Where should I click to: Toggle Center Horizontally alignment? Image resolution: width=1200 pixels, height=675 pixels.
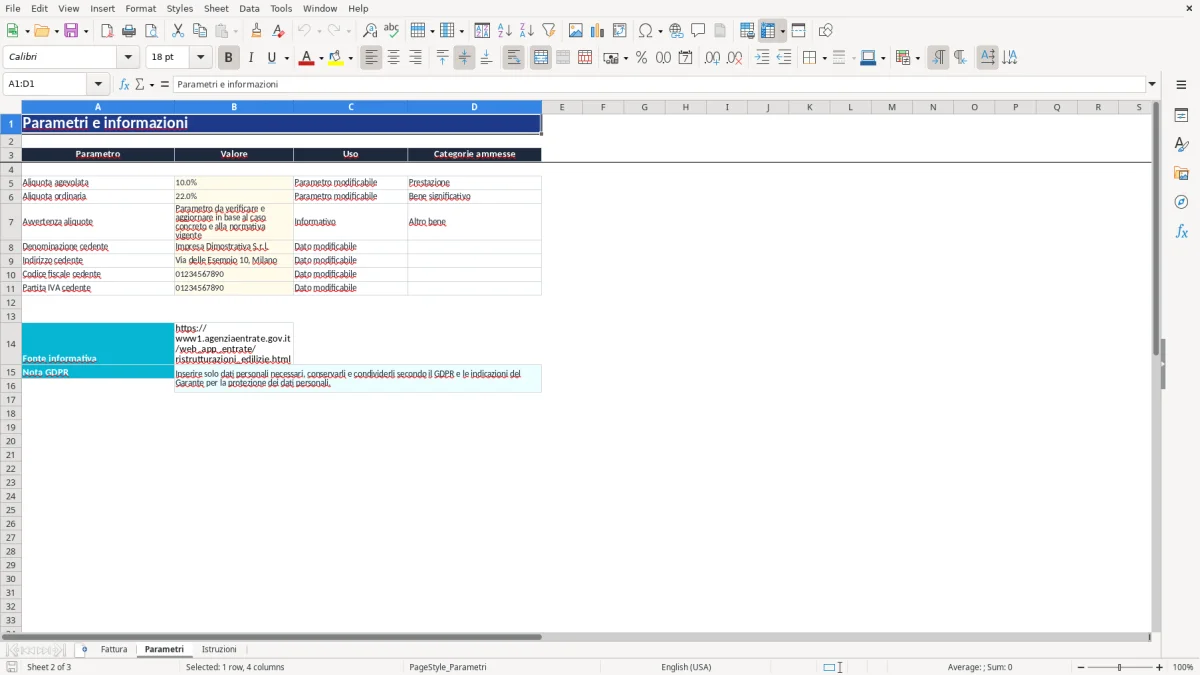pyautogui.click(x=393, y=58)
